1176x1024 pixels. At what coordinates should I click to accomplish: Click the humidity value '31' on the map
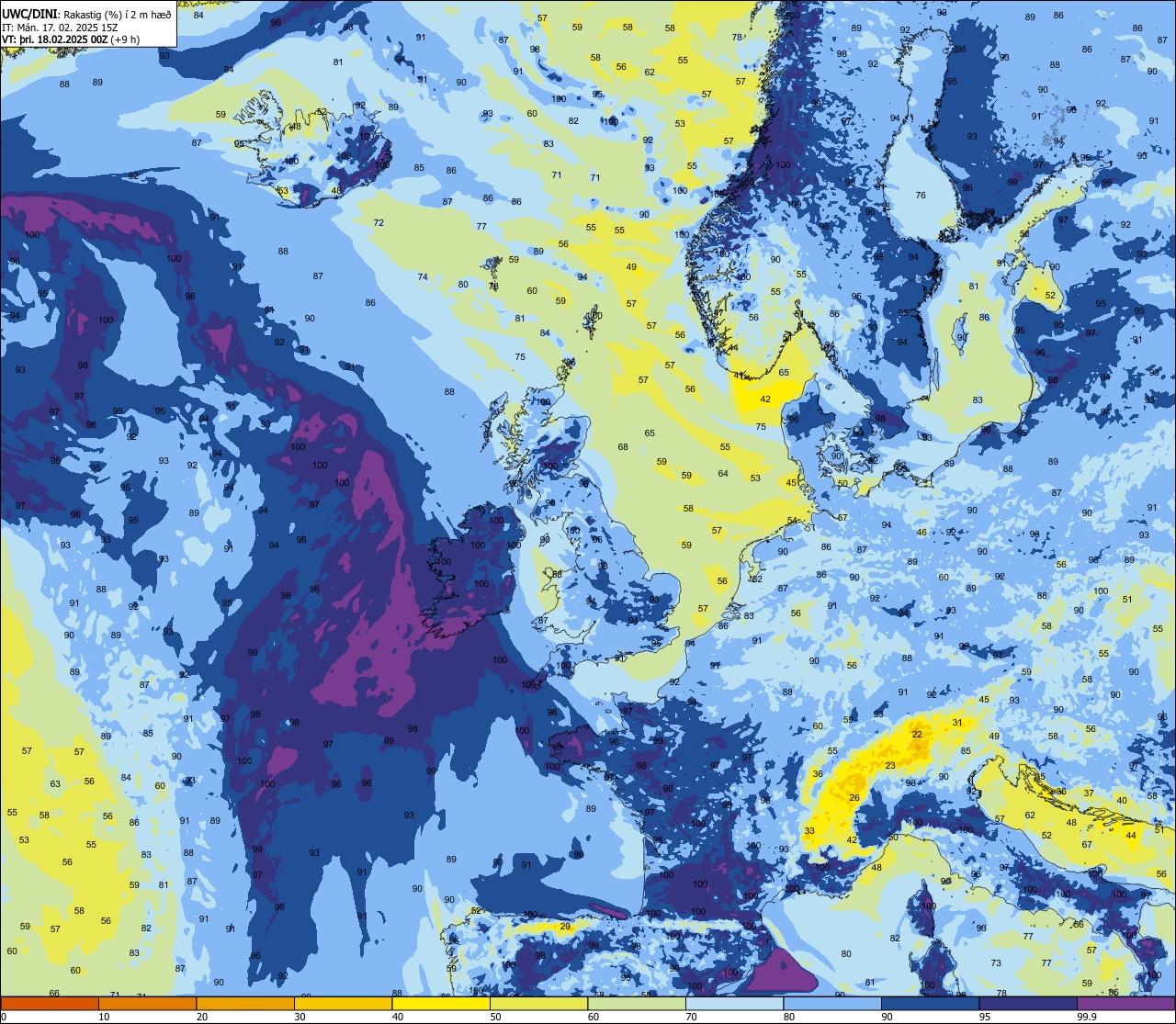point(957,723)
